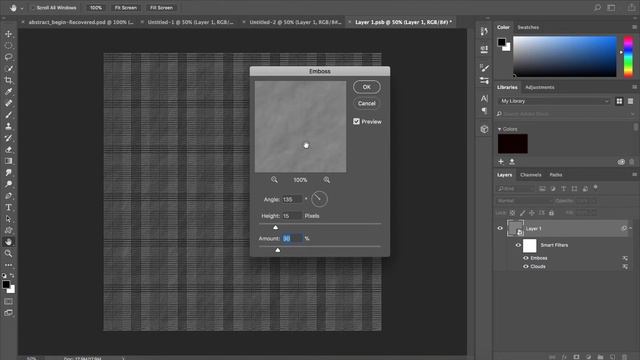Toggle Scroll All Windows checkbox

pyautogui.click(x=33, y=8)
